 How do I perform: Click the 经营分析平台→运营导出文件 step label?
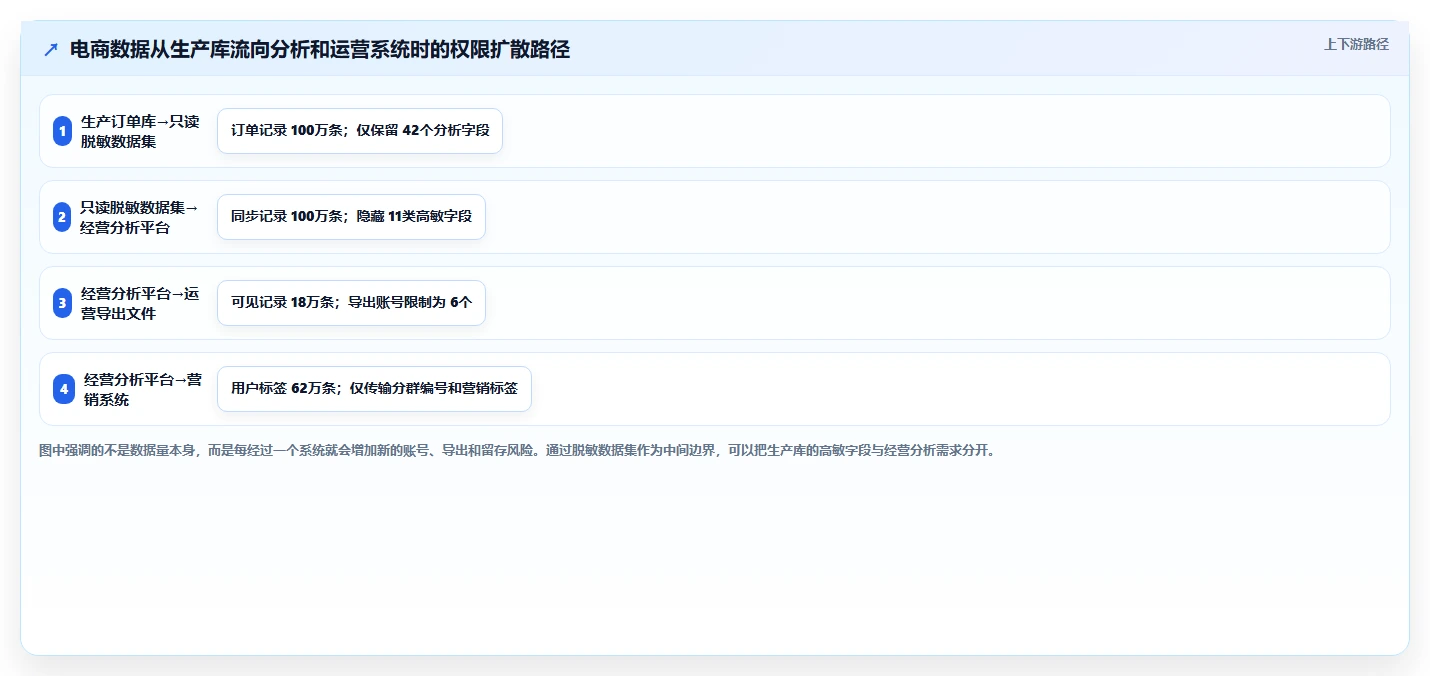[140, 303]
